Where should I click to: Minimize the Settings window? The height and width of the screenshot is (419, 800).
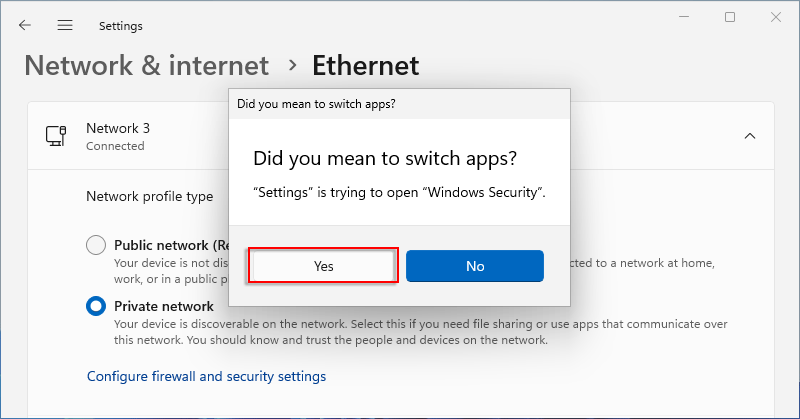[x=684, y=17]
